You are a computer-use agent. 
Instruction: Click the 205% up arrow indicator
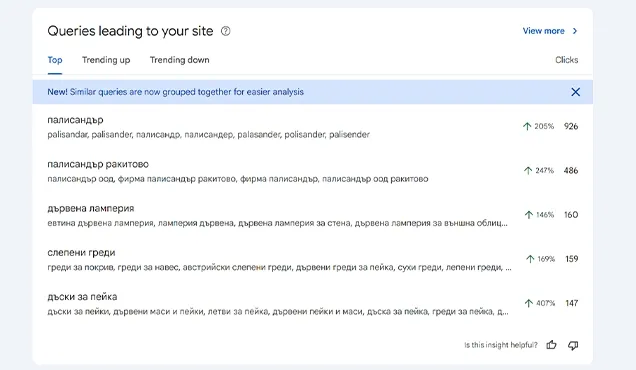(x=526, y=127)
